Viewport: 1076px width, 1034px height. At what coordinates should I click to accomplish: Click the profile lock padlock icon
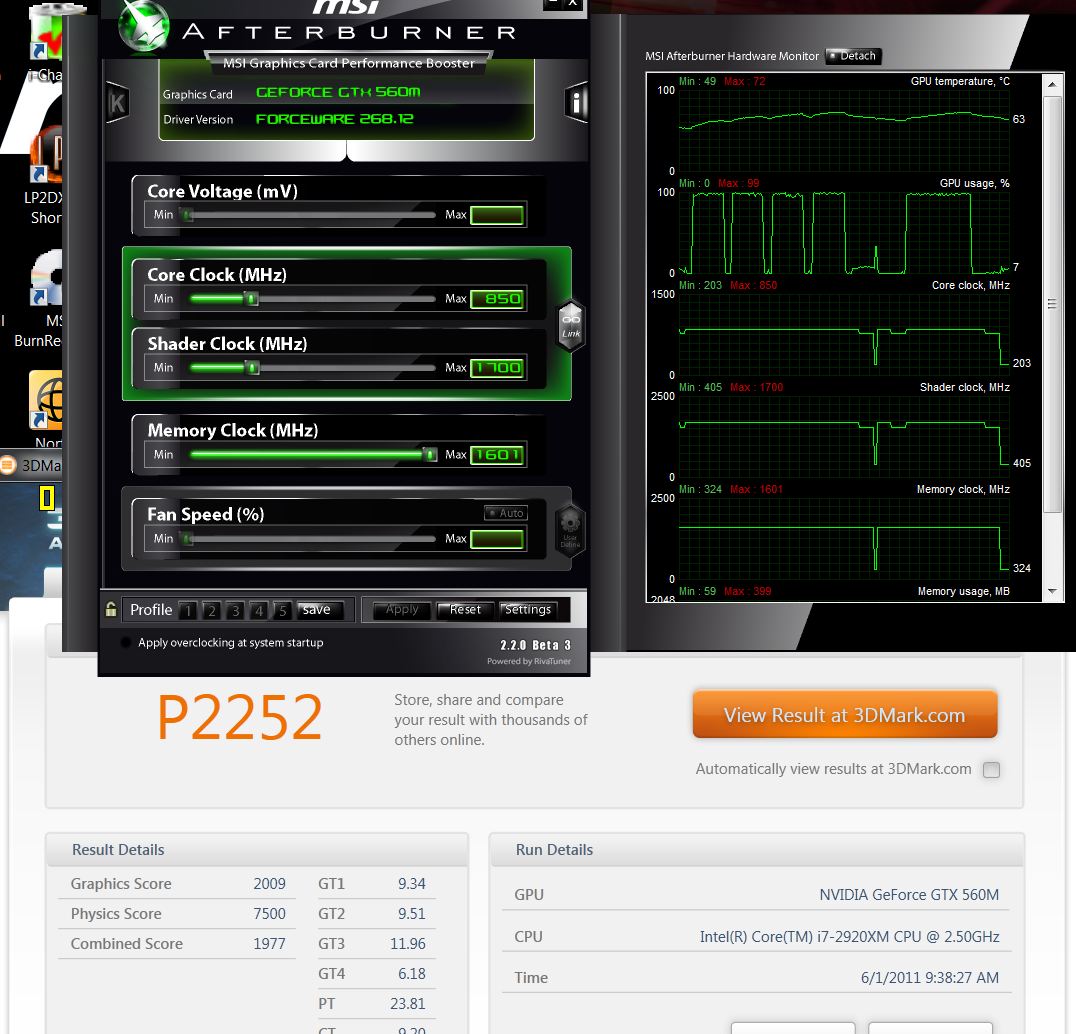[x=110, y=609]
